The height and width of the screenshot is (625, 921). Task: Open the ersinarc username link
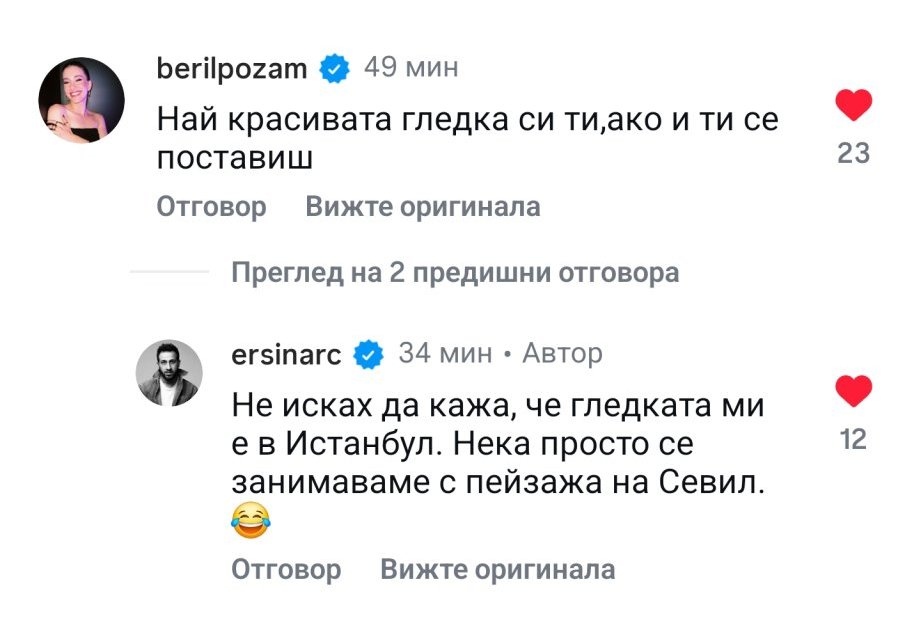(x=286, y=354)
